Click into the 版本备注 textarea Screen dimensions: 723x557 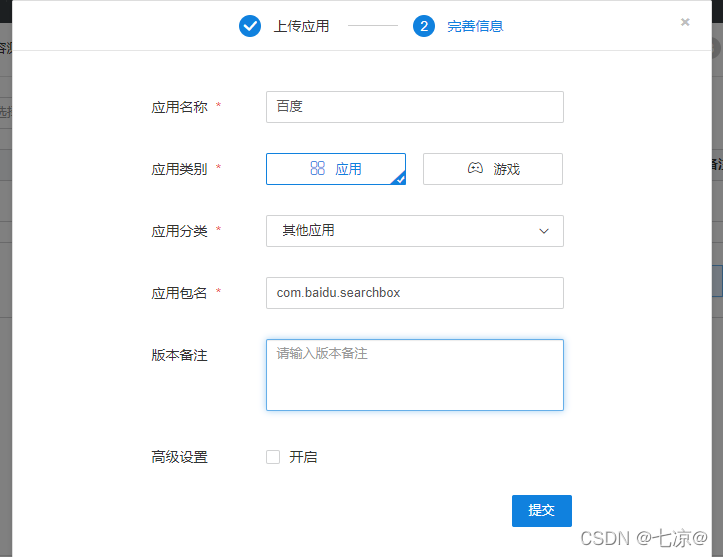click(415, 375)
